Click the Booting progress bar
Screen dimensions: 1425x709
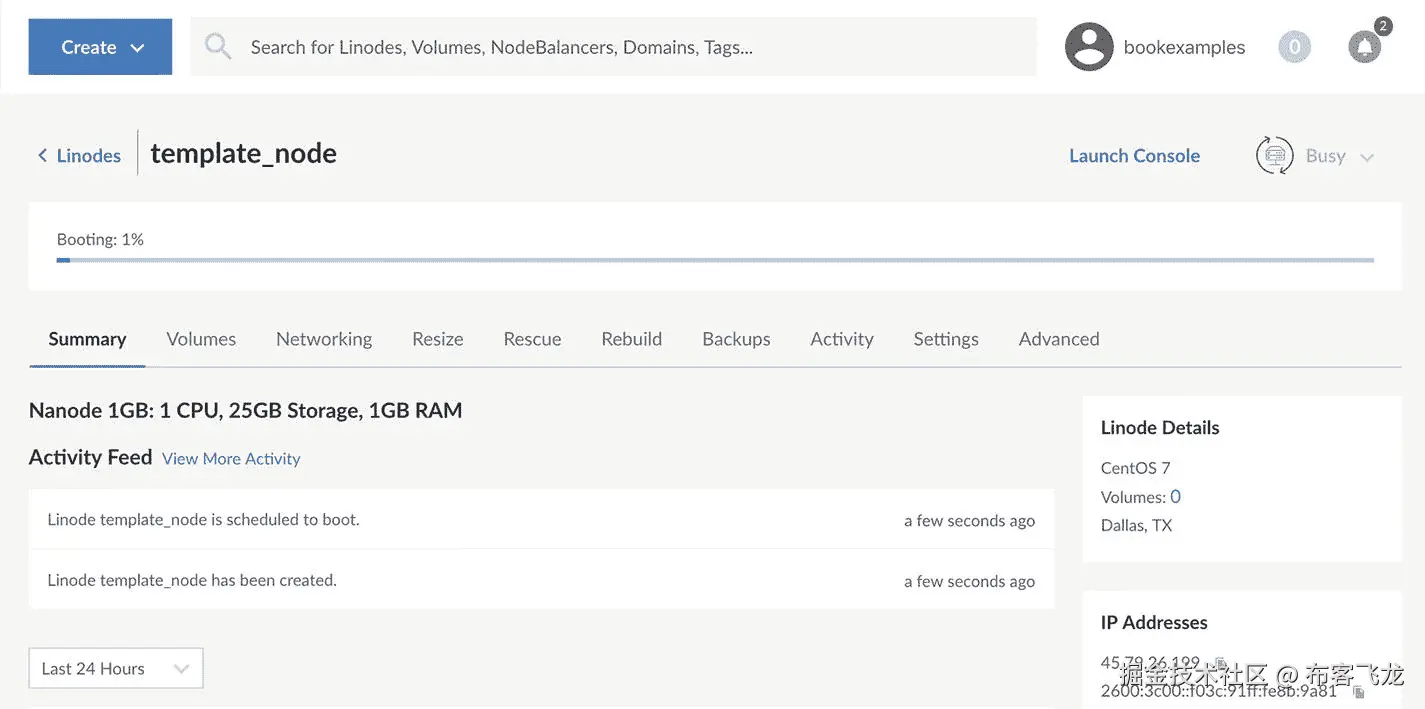(x=715, y=260)
